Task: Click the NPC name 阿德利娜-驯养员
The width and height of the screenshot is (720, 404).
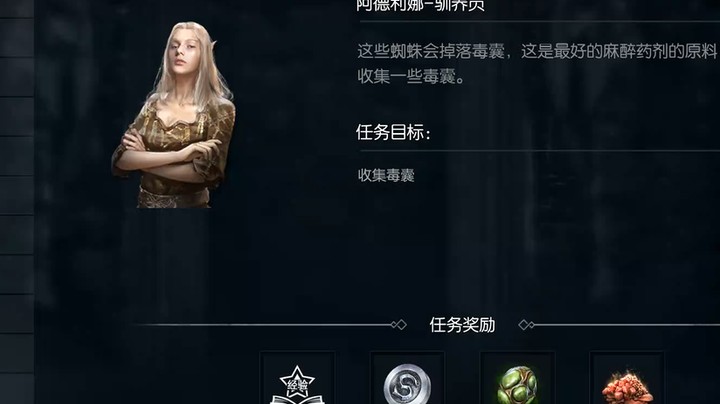Action: (420, 6)
